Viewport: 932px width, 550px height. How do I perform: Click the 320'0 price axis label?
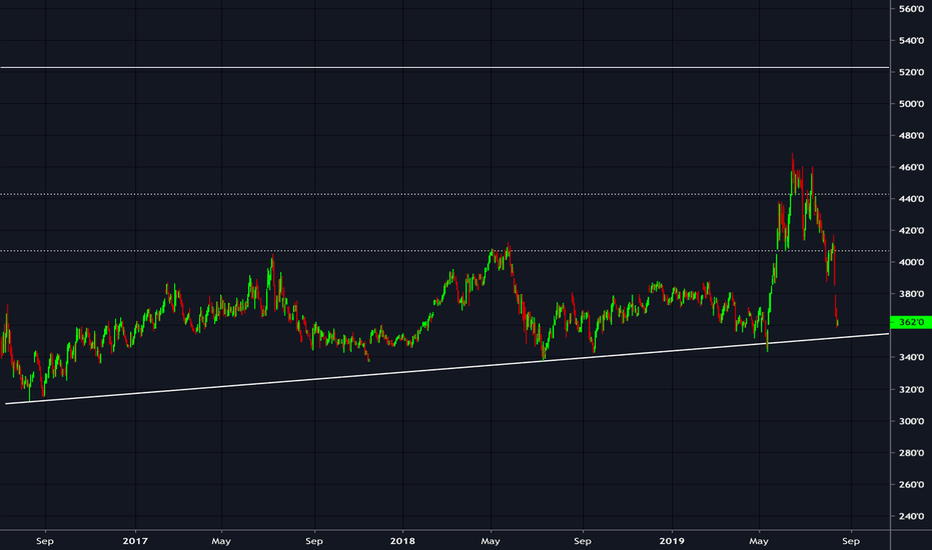[912, 389]
